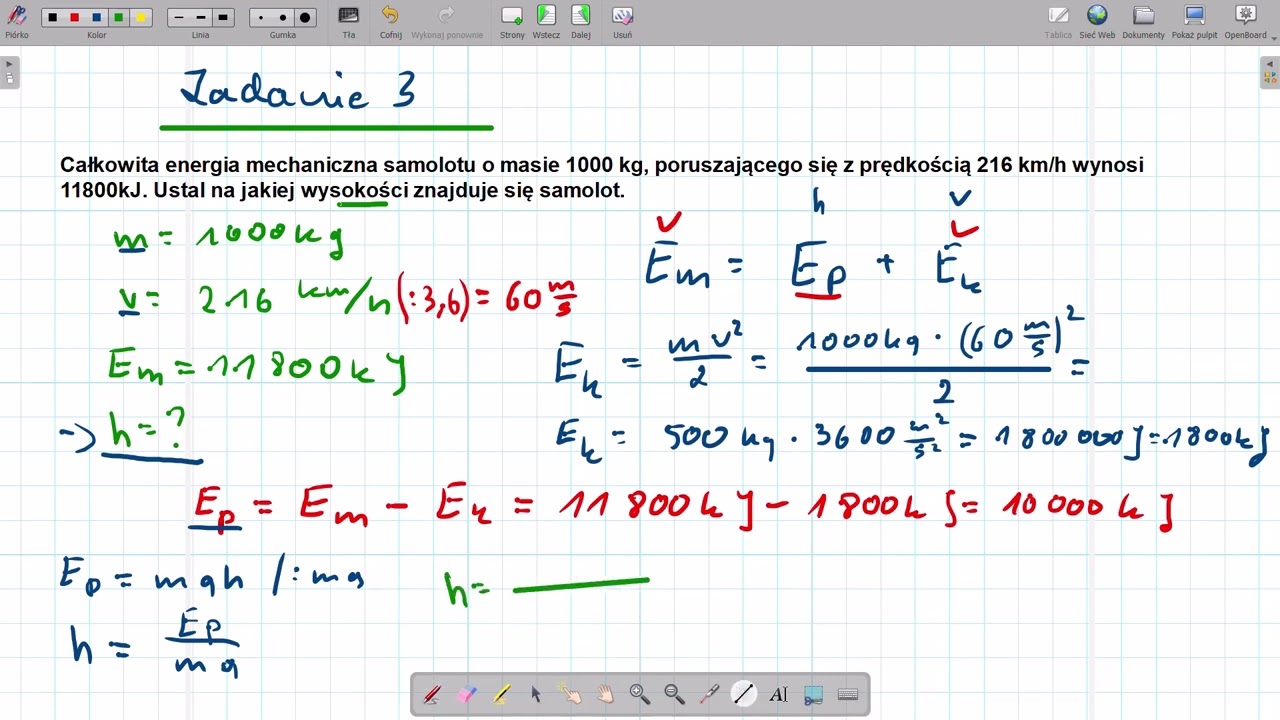Select the yellow highlighter tool
The image size is (1280, 720).
[x=501, y=694]
